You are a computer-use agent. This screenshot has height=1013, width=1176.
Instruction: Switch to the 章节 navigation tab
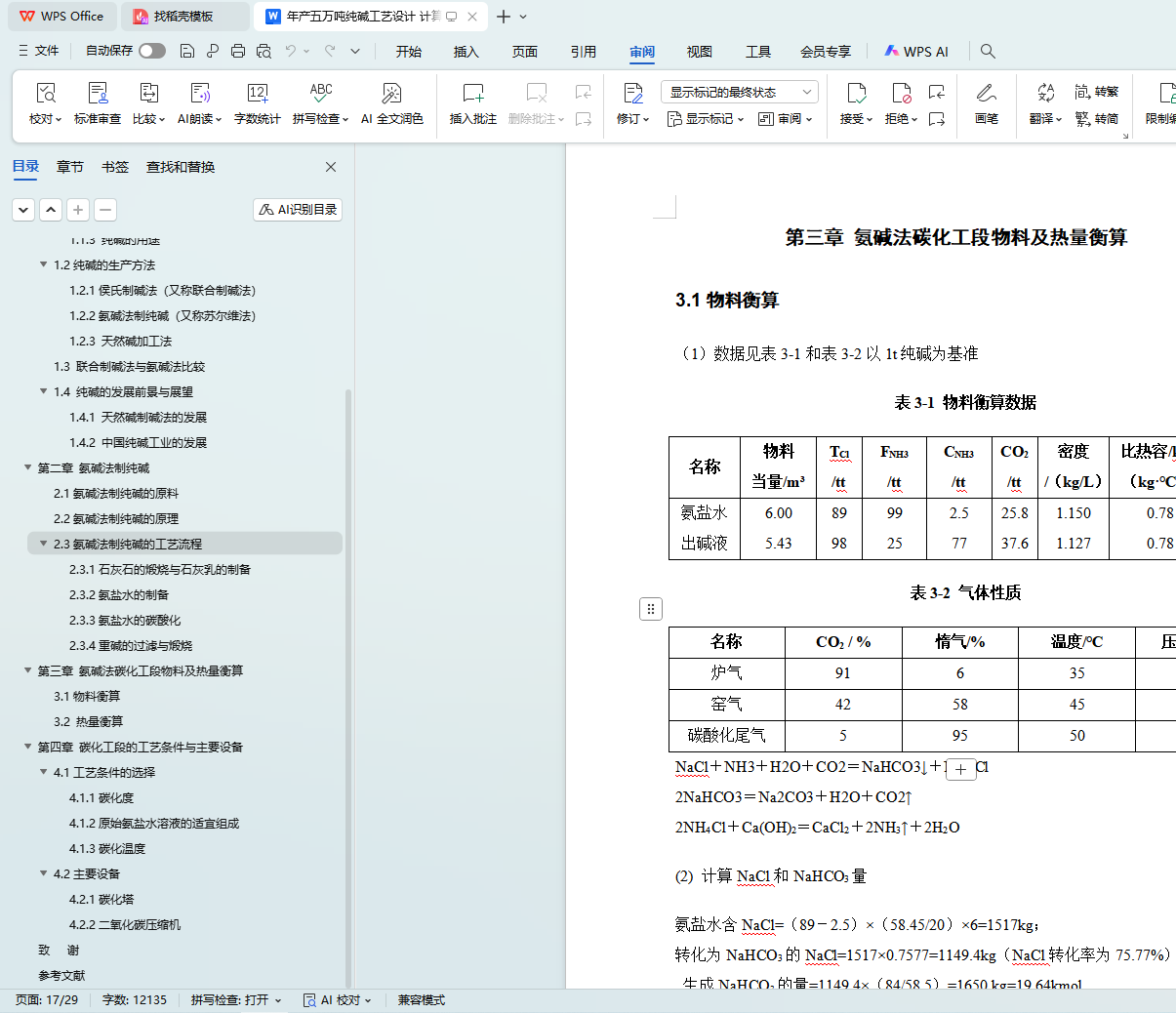point(70,167)
